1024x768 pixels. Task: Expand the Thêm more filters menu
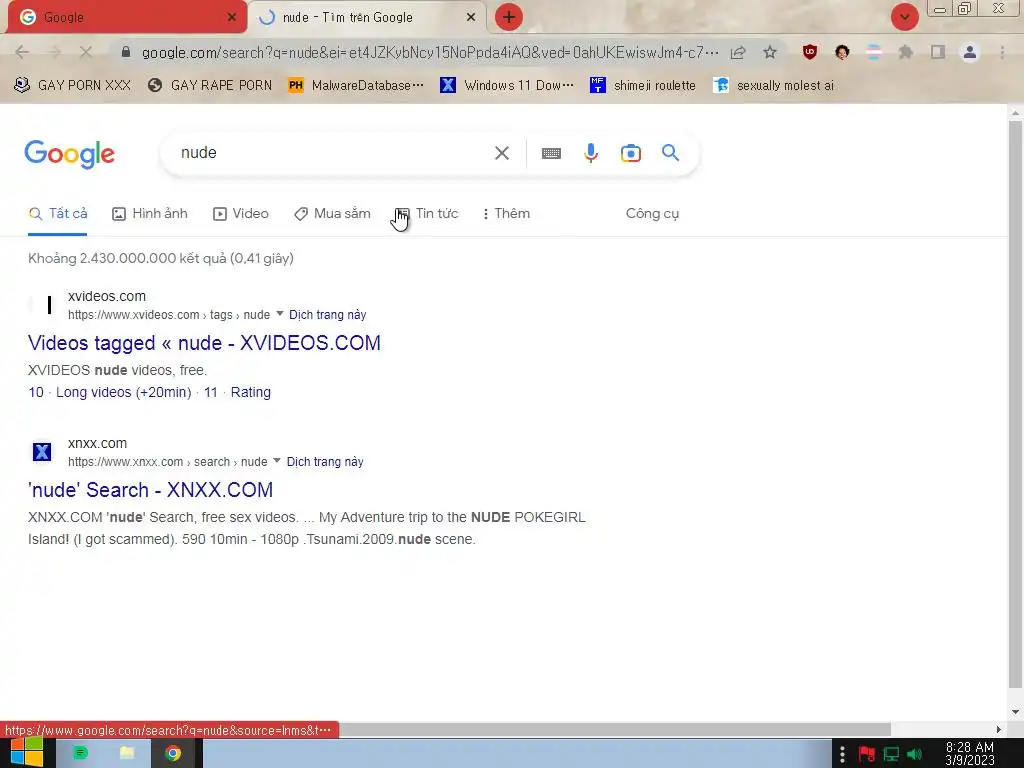click(x=505, y=214)
